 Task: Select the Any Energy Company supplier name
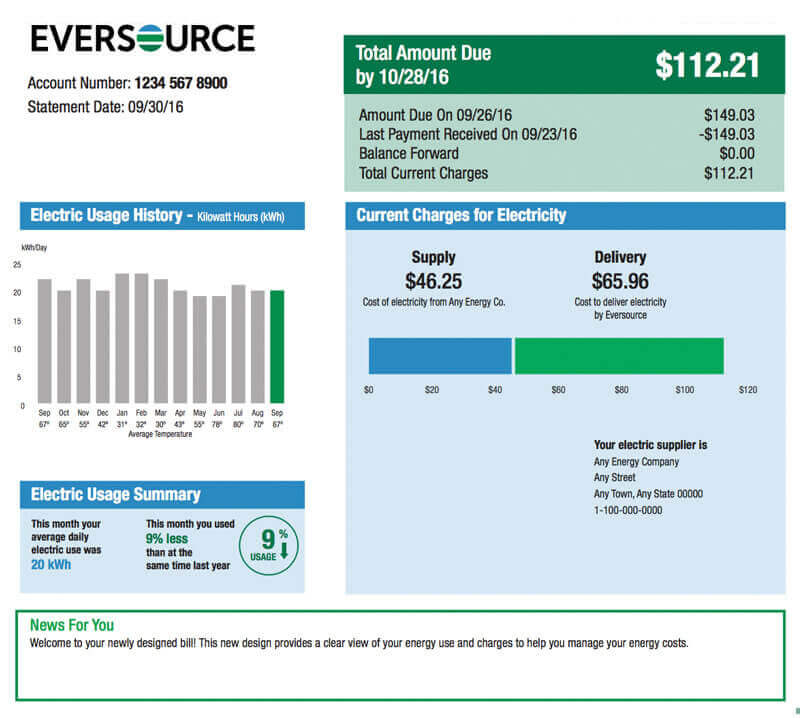tap(637, 462)
